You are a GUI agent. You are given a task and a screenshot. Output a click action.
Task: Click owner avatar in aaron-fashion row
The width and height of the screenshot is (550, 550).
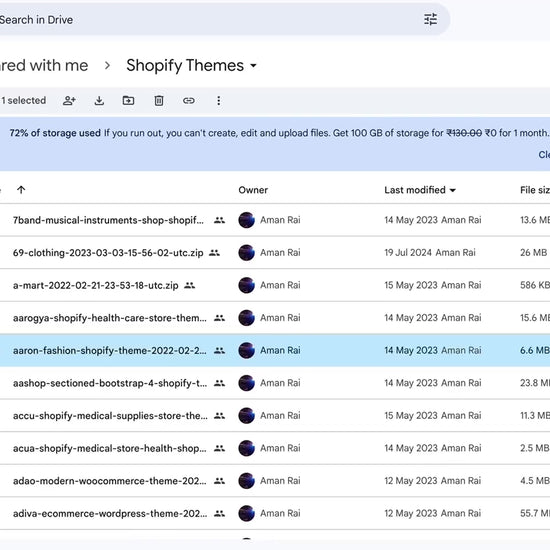[247, 350]
